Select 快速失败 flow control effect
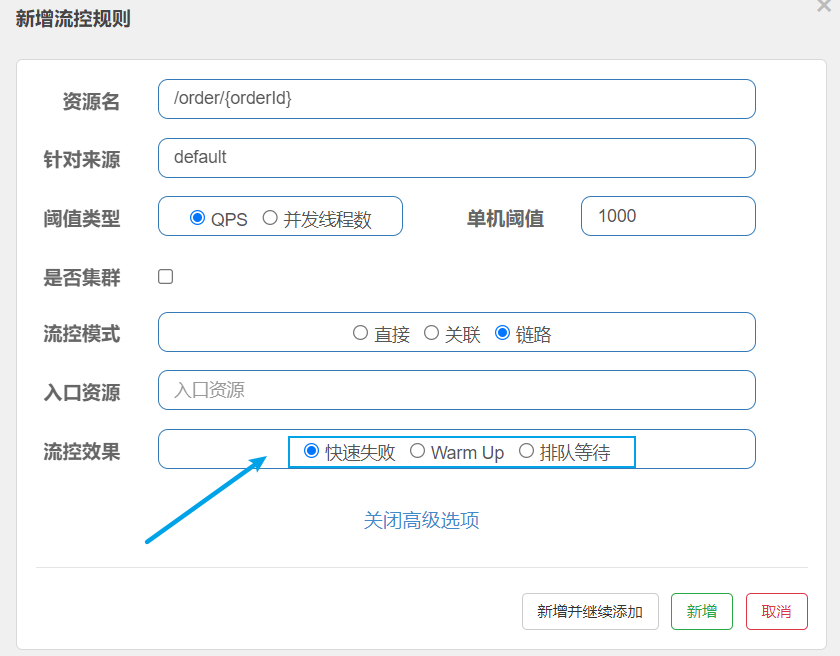Image resolution: width=840 pixels, height=656 pixels. point(312,451)
